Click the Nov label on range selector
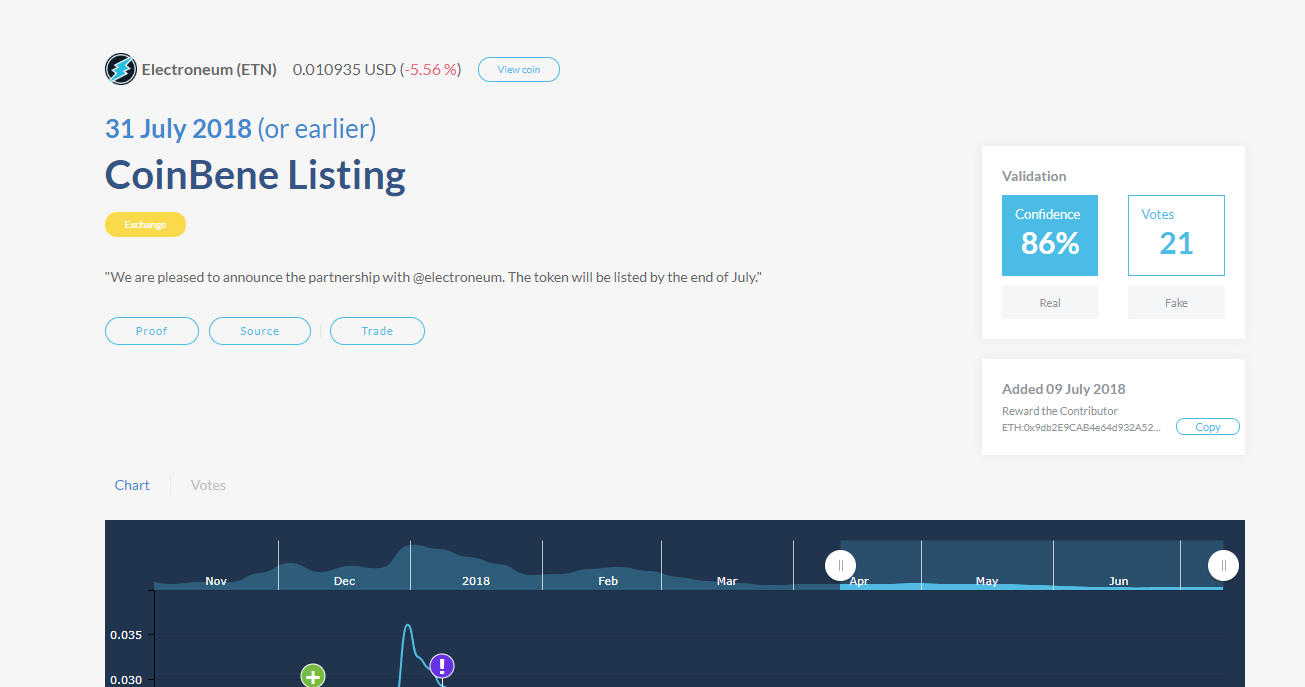This screenshot has height=687, width=1305. pyautogui.click(x=216, y=581)
